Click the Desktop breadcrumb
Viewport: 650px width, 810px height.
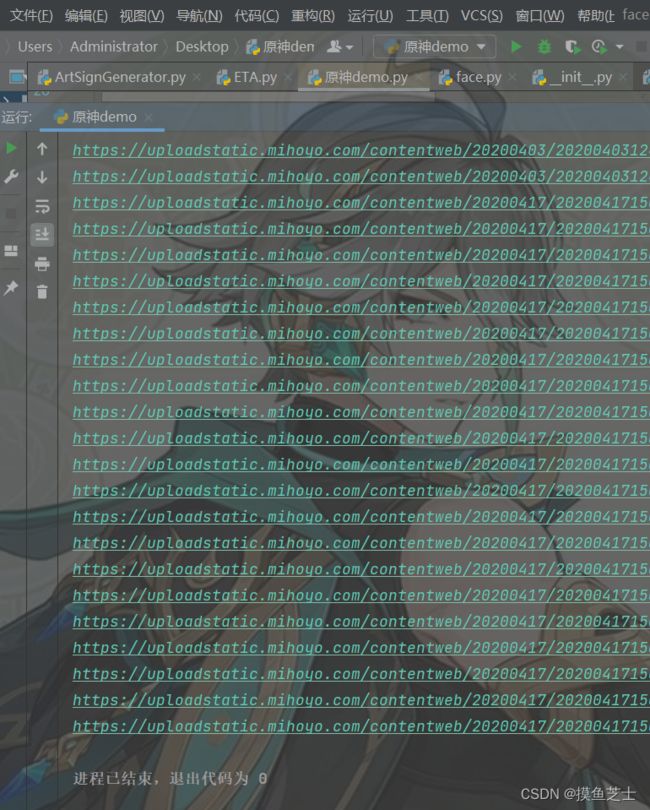click(x=202, y=47)
